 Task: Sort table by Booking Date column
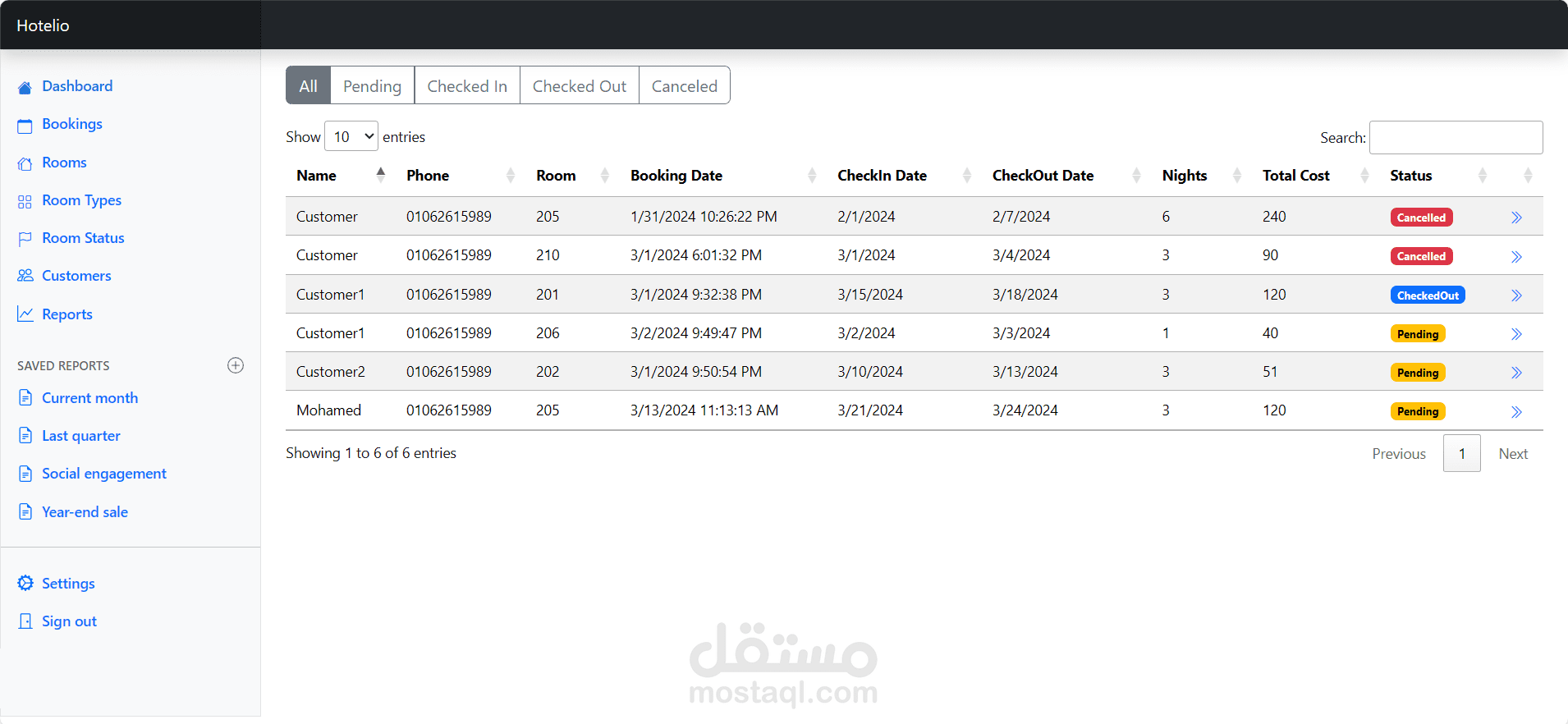[x=723, y=176]
